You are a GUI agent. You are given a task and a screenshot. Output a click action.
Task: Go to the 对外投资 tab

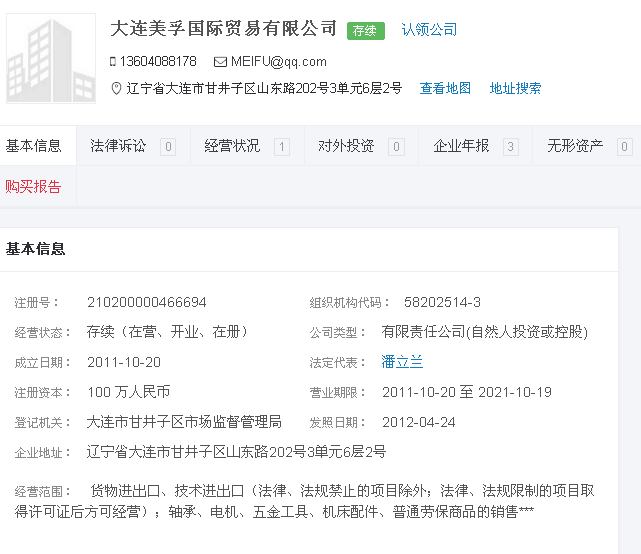pos(346,146)
